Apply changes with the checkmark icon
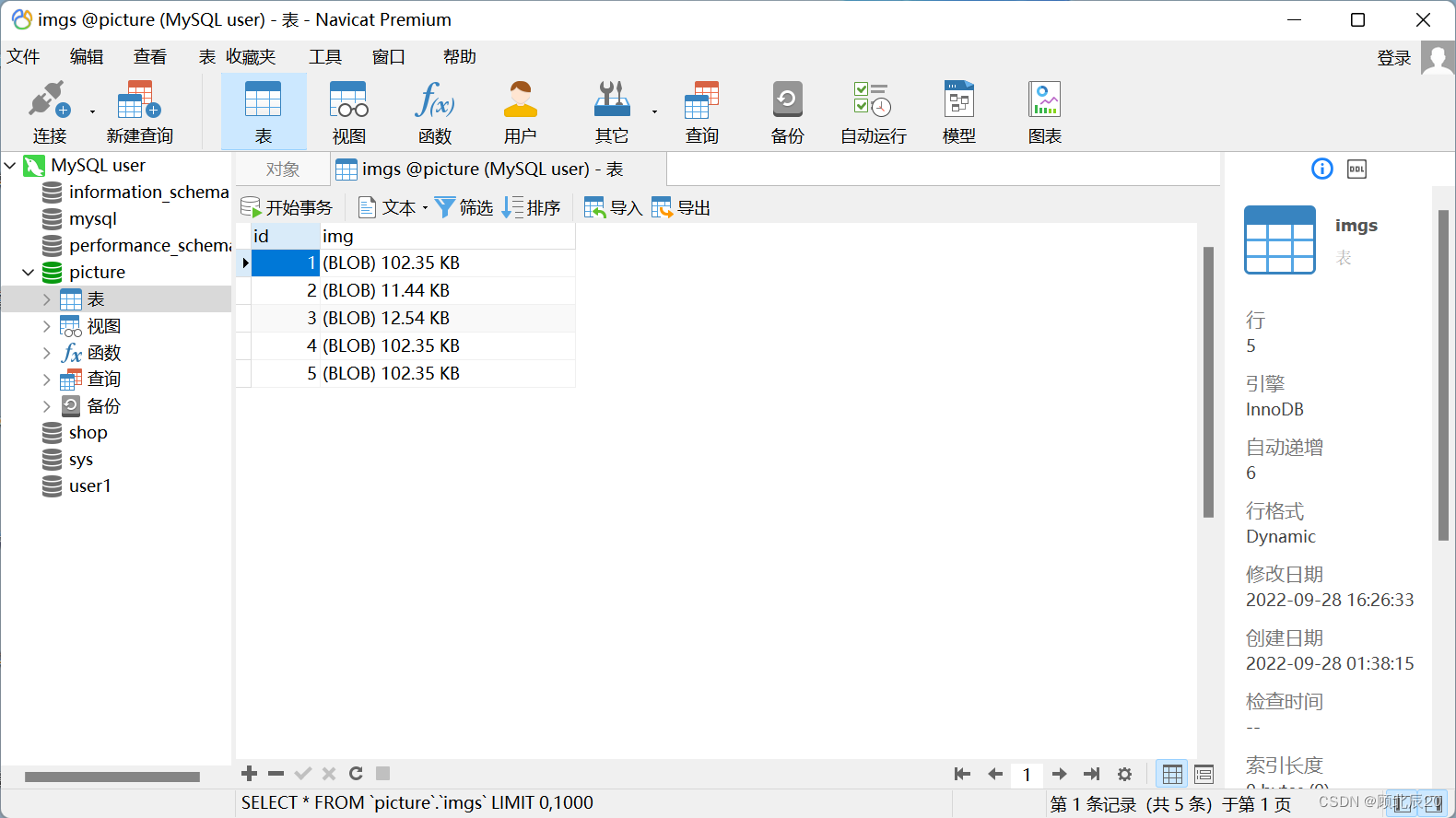1456x818 pixels. (x=302, y=774)
